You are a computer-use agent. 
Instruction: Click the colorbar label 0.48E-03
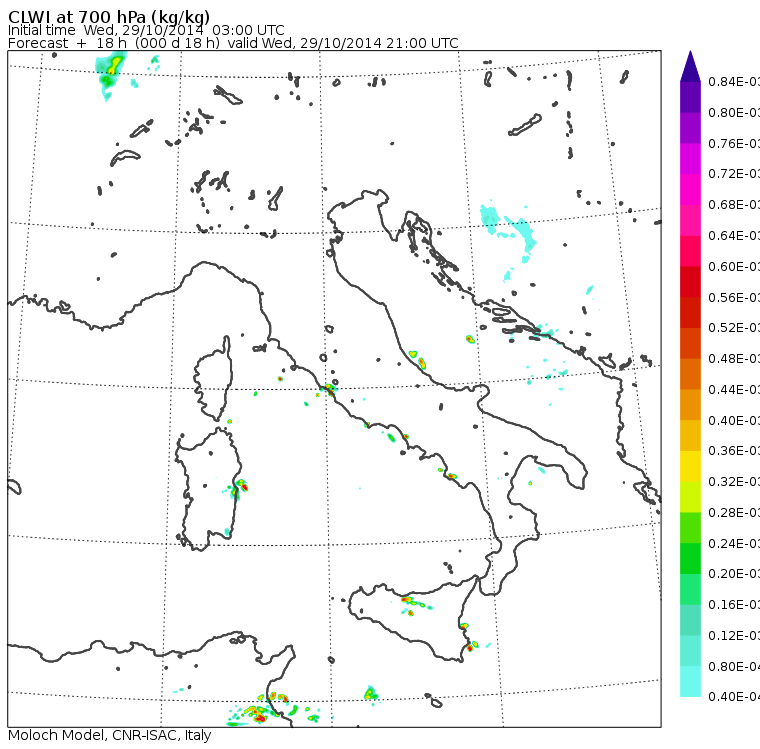point(734,358)
